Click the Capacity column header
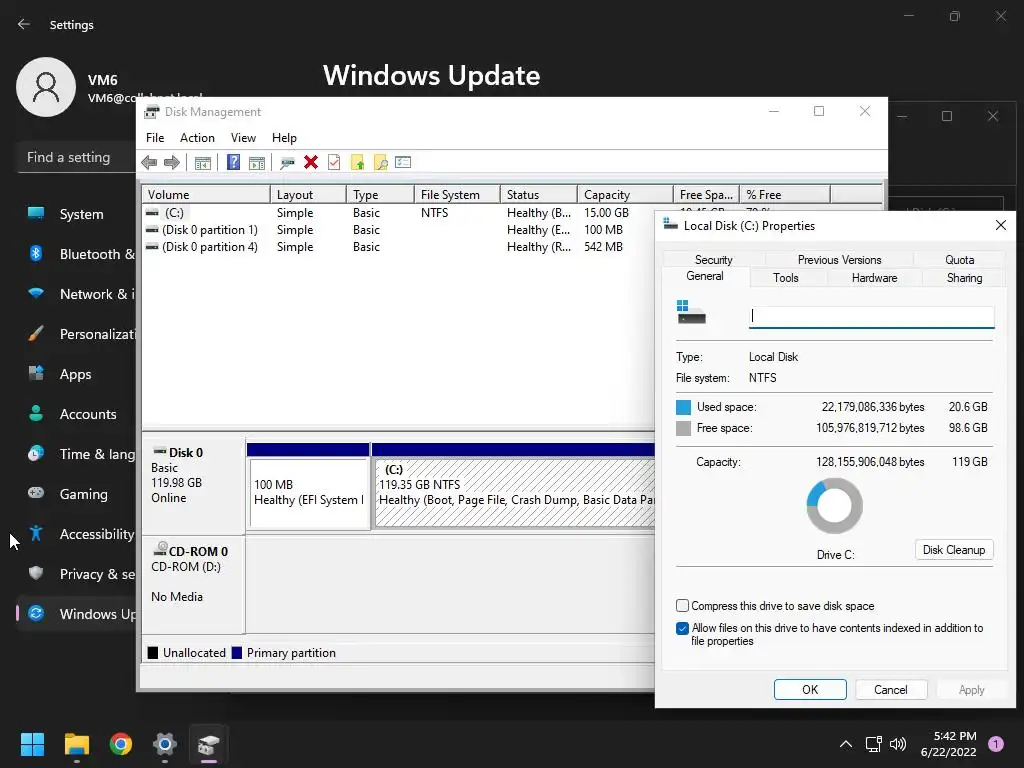1024x768 pixels. (625, 195)
